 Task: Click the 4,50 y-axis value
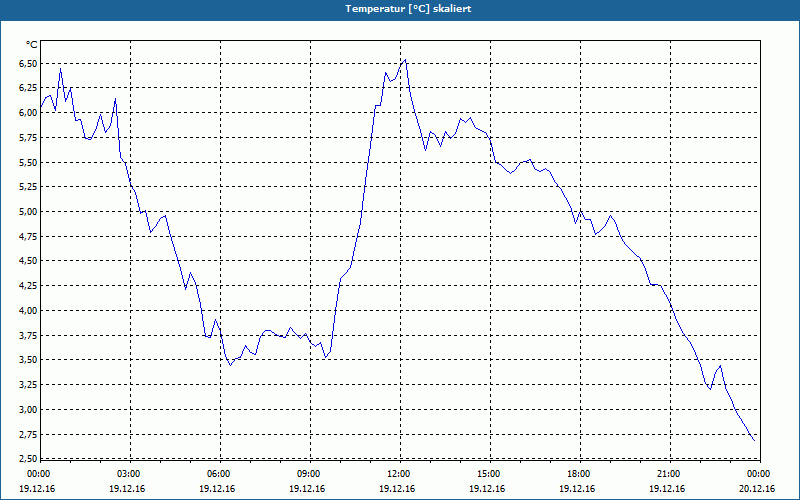(x=28, y=261)
